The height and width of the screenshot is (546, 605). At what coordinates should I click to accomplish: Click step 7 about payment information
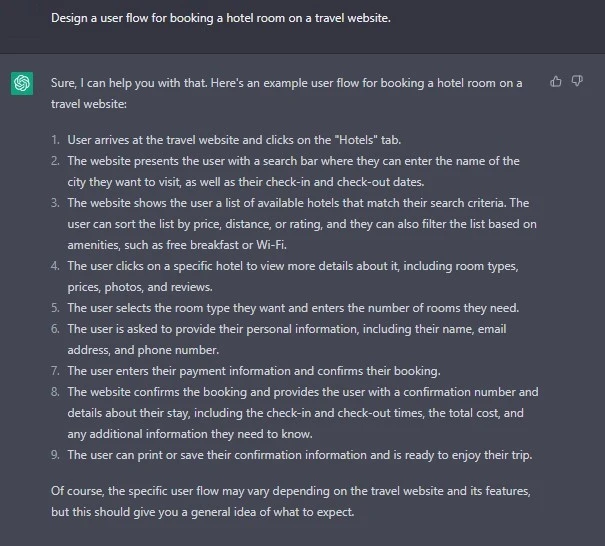point(254,371)
